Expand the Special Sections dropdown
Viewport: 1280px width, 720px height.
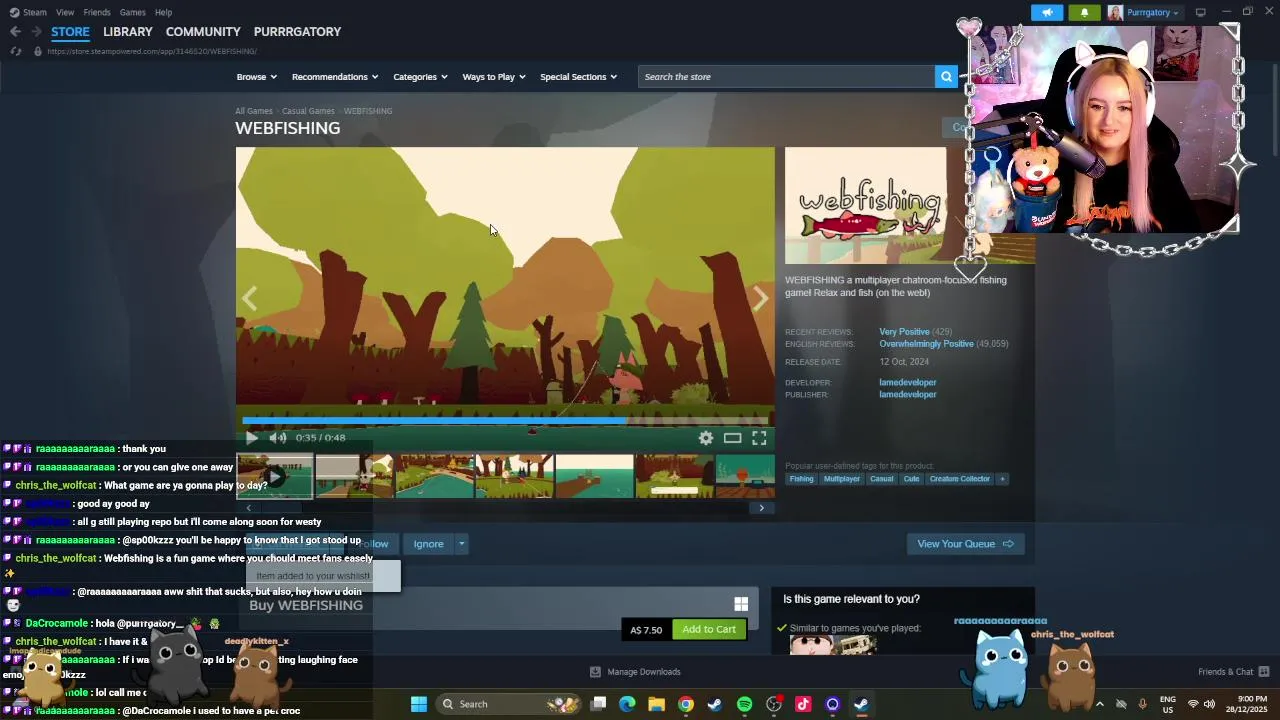click(x=578, y=77)
